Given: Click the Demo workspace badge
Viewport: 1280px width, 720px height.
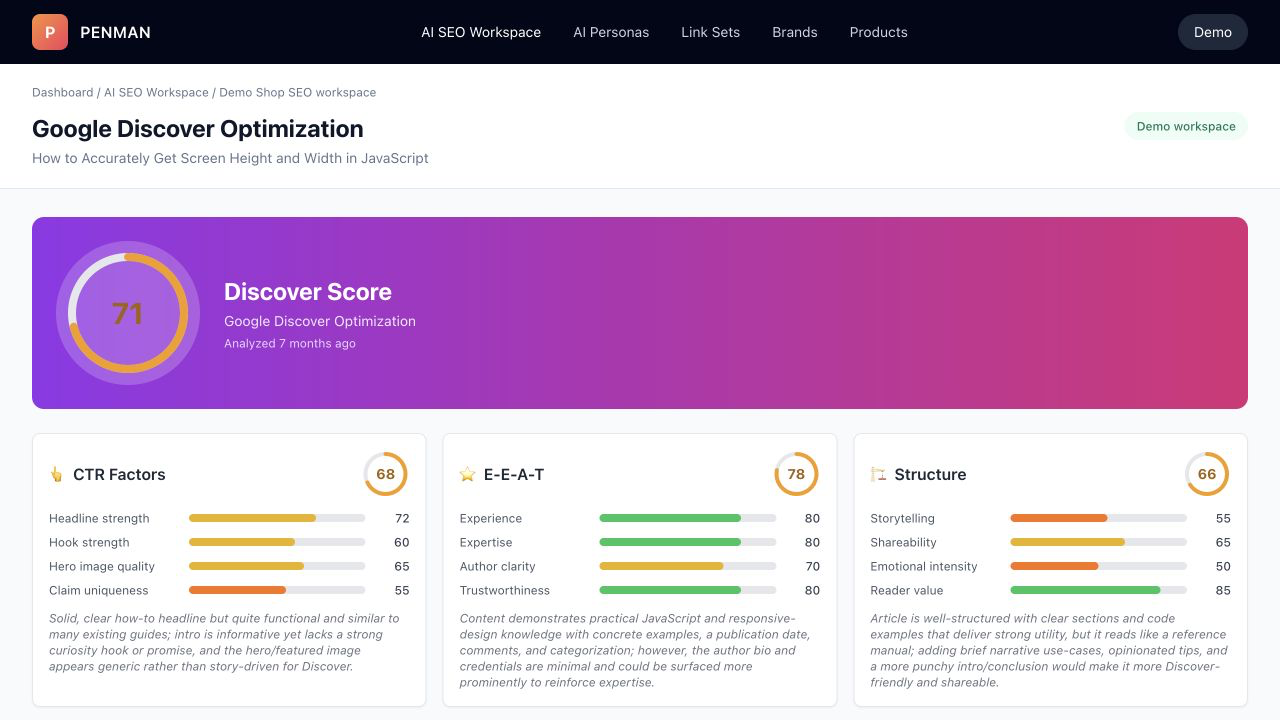Looking at the screenshot, I should click(x=1186, y=126).
